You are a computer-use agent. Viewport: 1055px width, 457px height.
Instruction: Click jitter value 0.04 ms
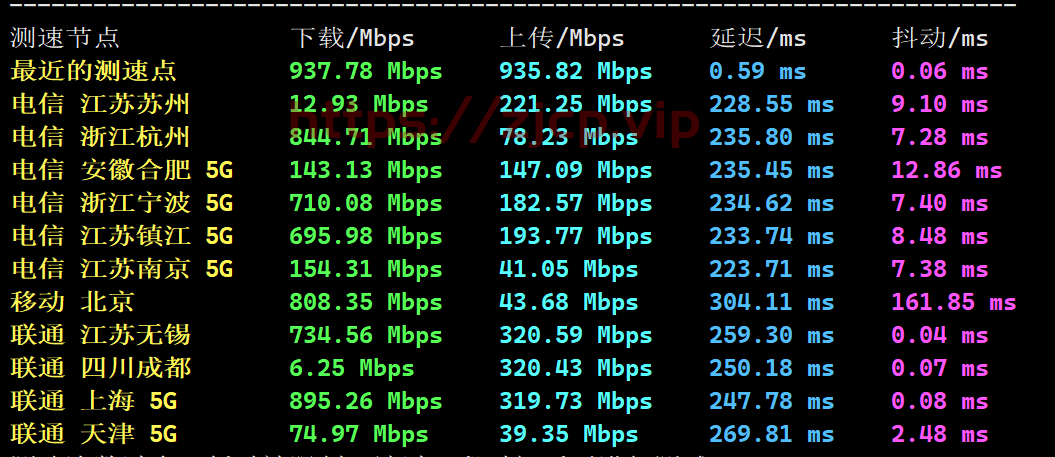[x=940, y=335]
